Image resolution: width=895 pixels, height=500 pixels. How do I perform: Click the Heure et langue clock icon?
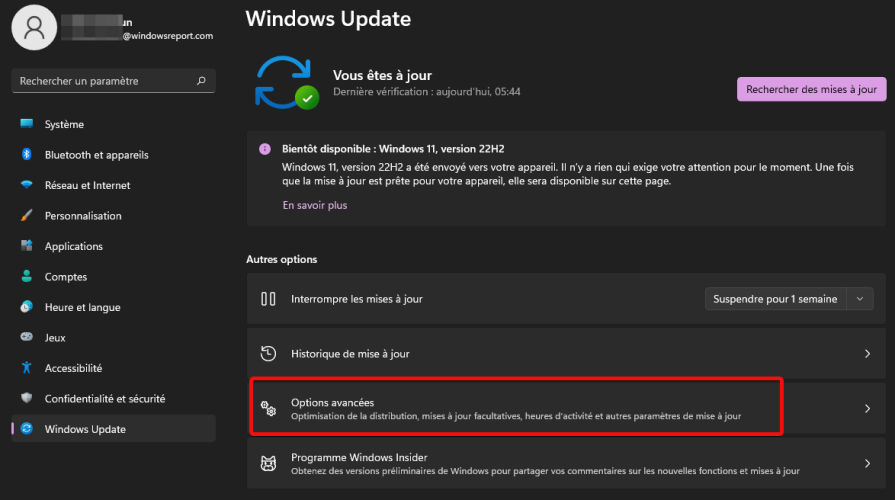tap(26, 307)
